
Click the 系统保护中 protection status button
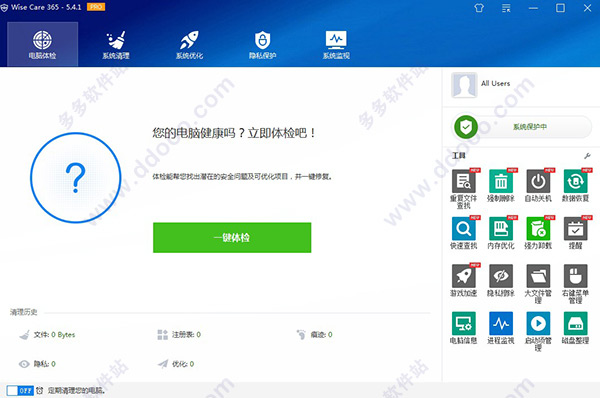coord(530,127)
